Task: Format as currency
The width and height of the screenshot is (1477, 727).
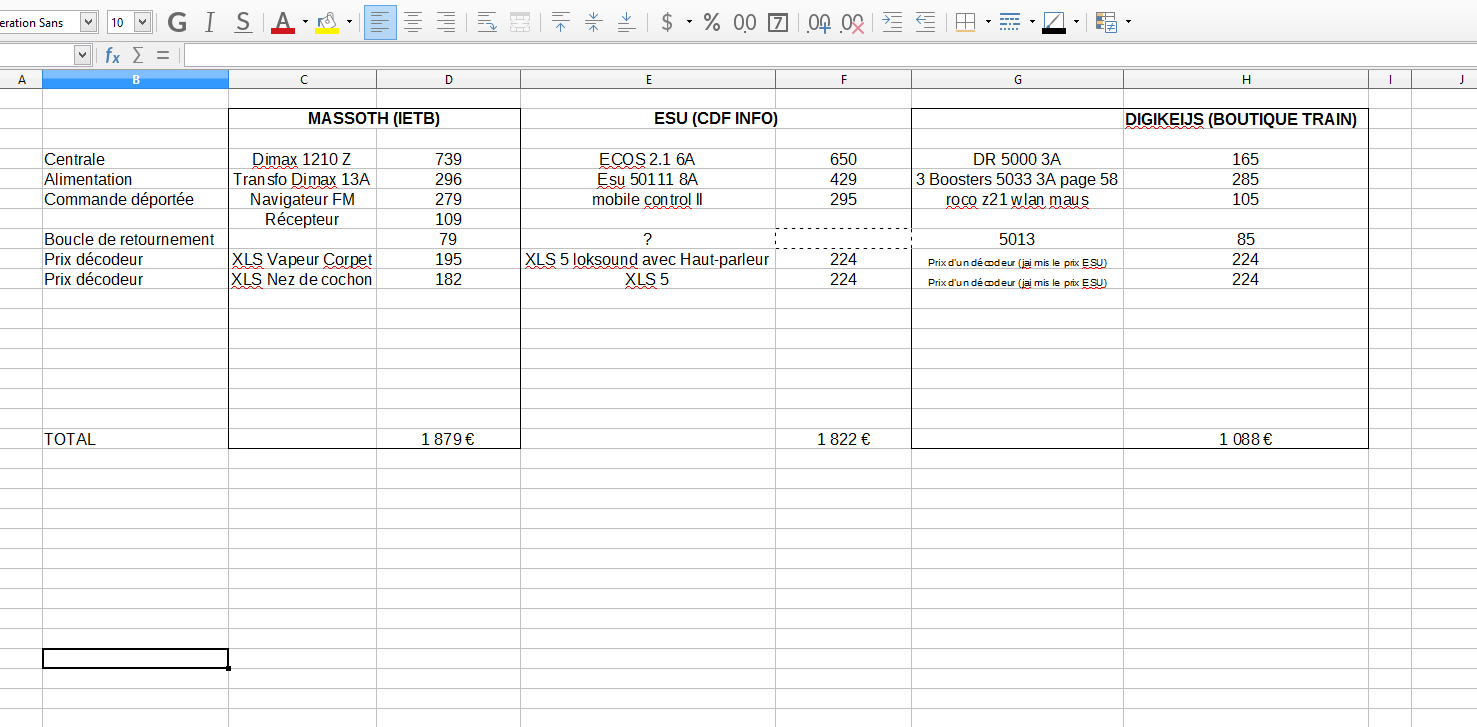Action: tap(667, 22)
